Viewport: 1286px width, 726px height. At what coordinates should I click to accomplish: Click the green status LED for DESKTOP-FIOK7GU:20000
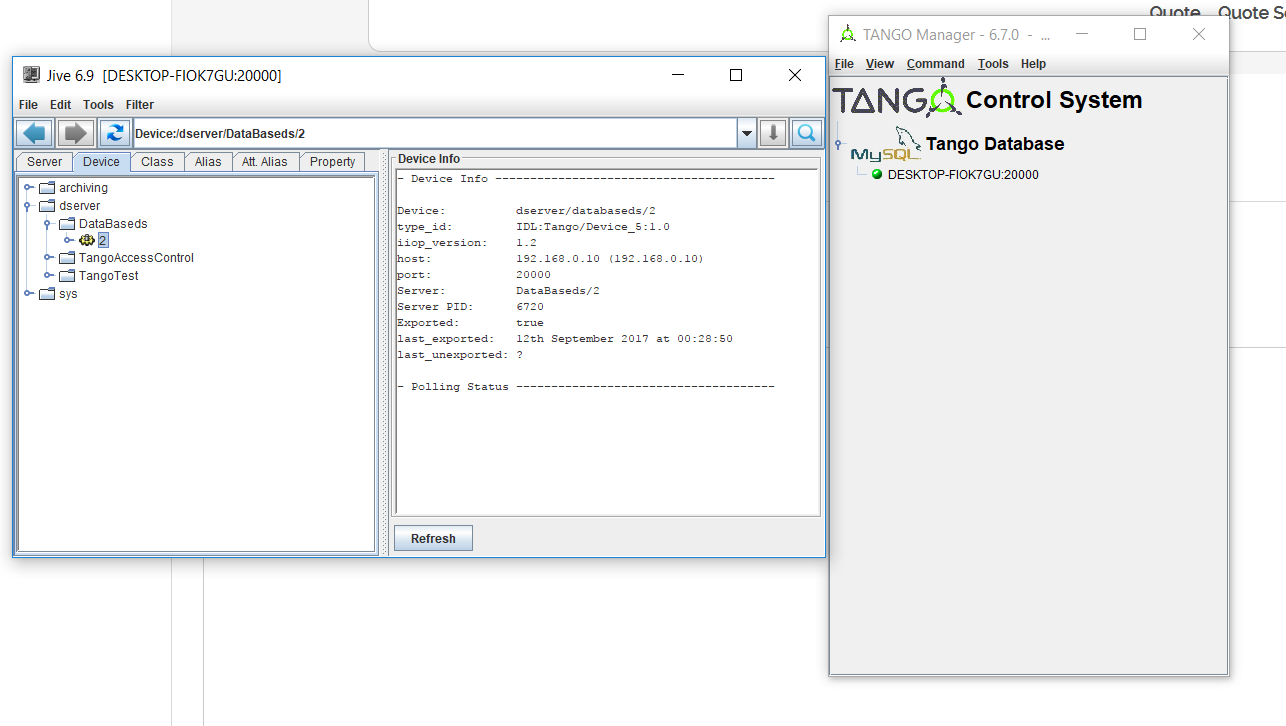coord(877,174)
